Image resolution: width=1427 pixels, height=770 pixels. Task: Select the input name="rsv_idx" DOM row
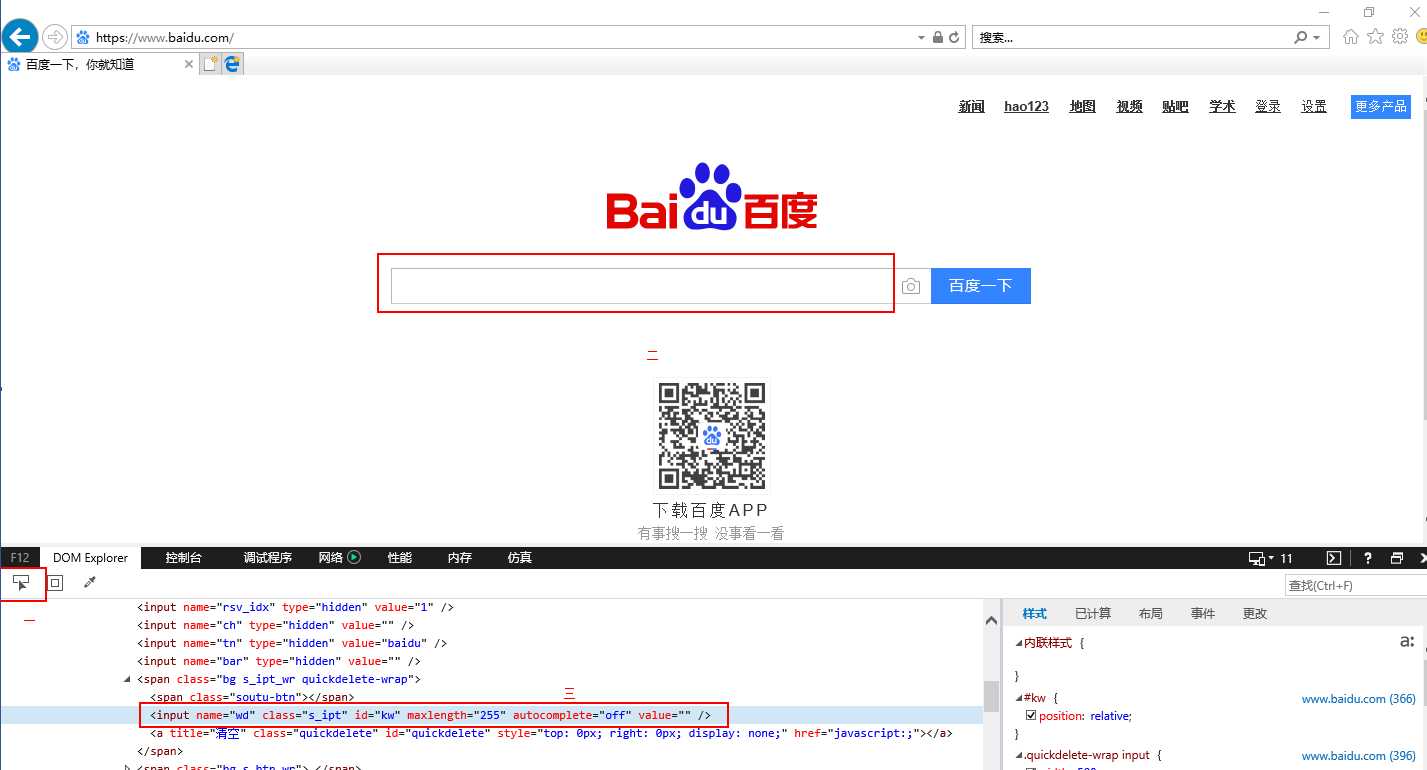tap(296, 607)
